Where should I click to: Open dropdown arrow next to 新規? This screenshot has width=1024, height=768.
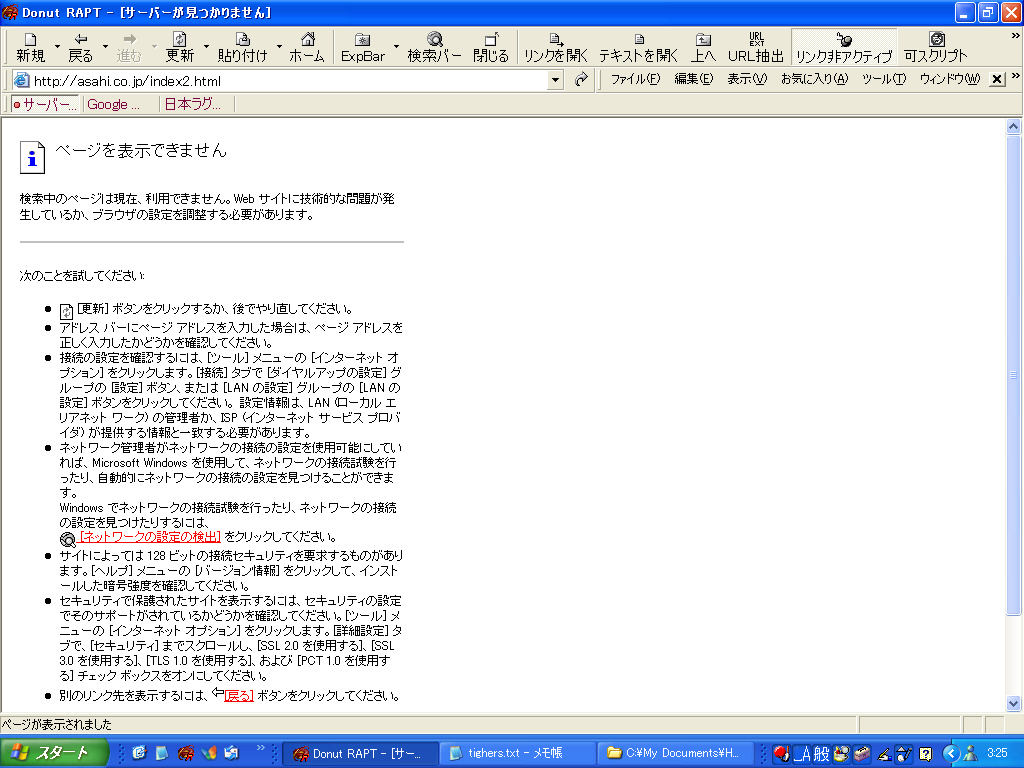point(57,47)
